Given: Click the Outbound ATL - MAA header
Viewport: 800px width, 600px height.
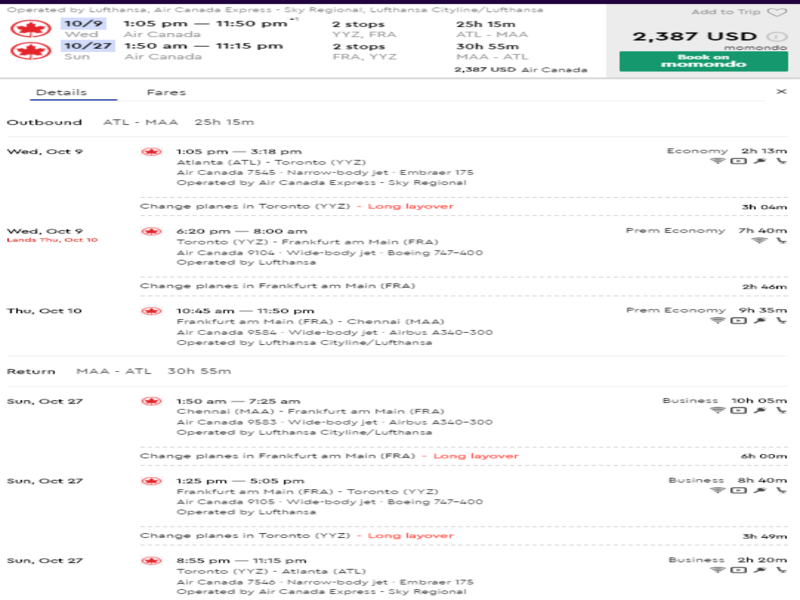Looking at the screenshot, I should click(x=130, y=122).
